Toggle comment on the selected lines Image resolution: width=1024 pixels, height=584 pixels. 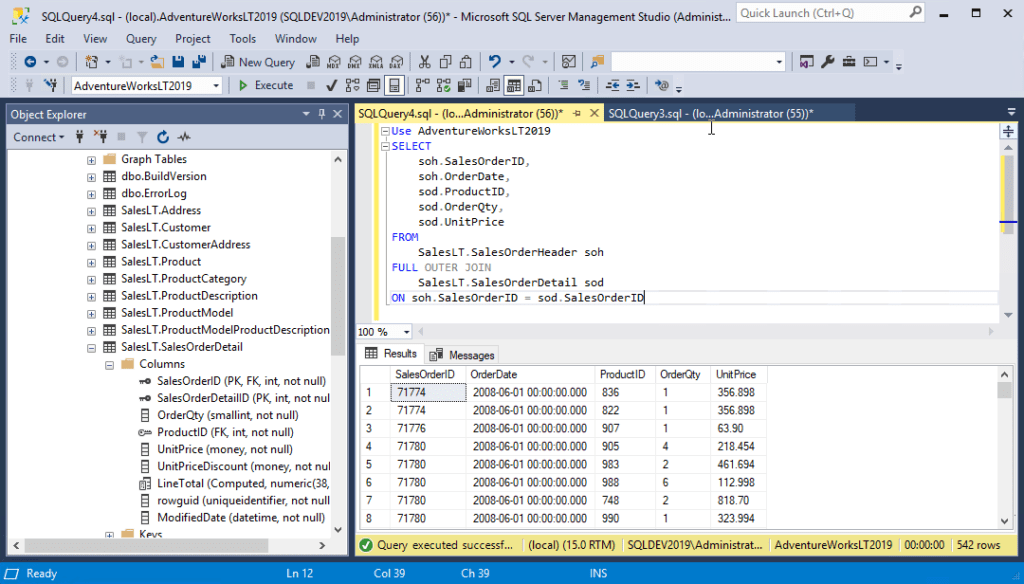562,84
